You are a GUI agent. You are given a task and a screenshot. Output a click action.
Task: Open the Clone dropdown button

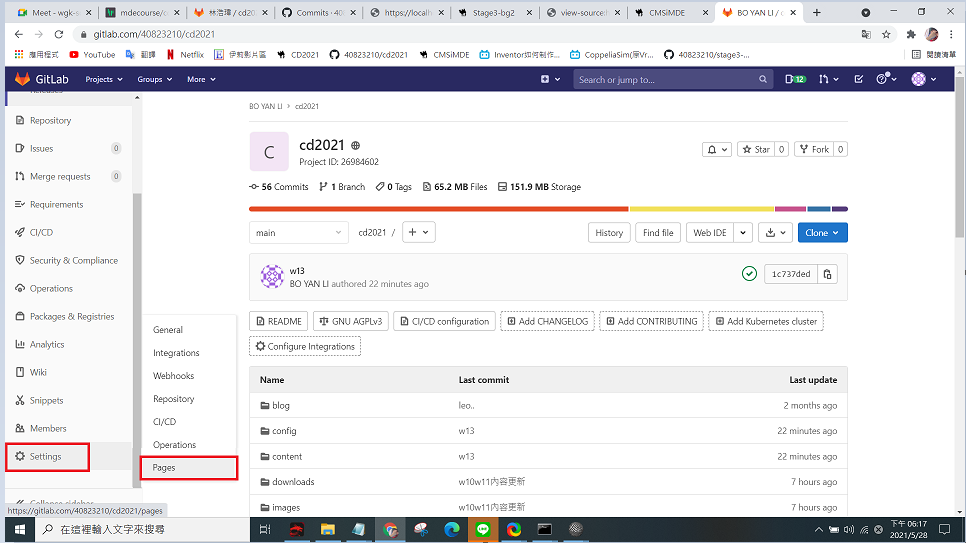coord(822,232)
